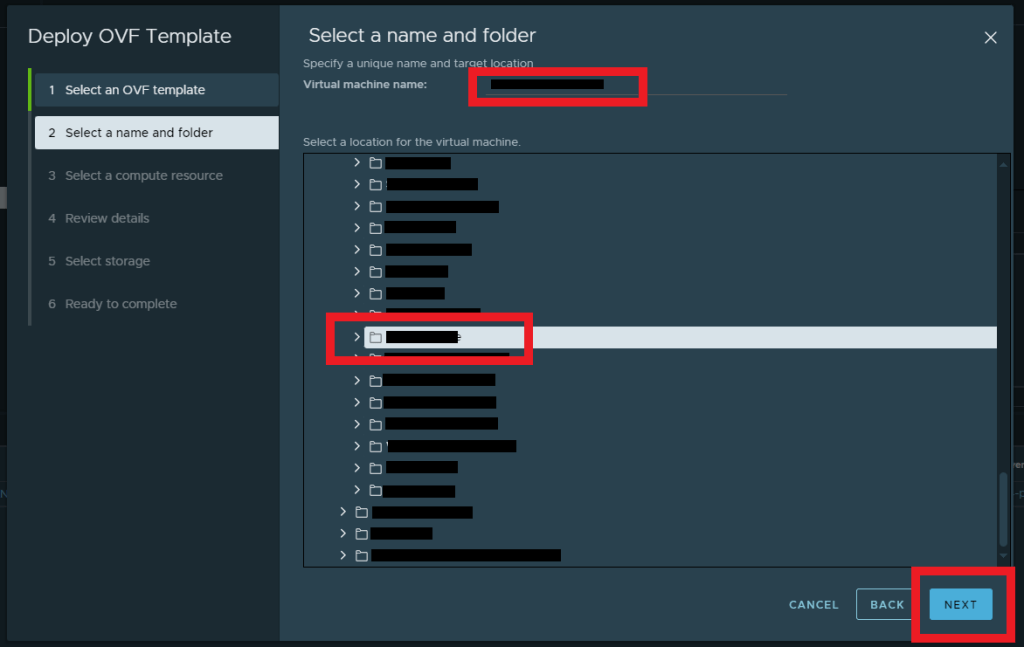The width and height of the screenshot is (1024, 647).
Task: Open step 4 Review details
Action: click(x=107, y=218)
